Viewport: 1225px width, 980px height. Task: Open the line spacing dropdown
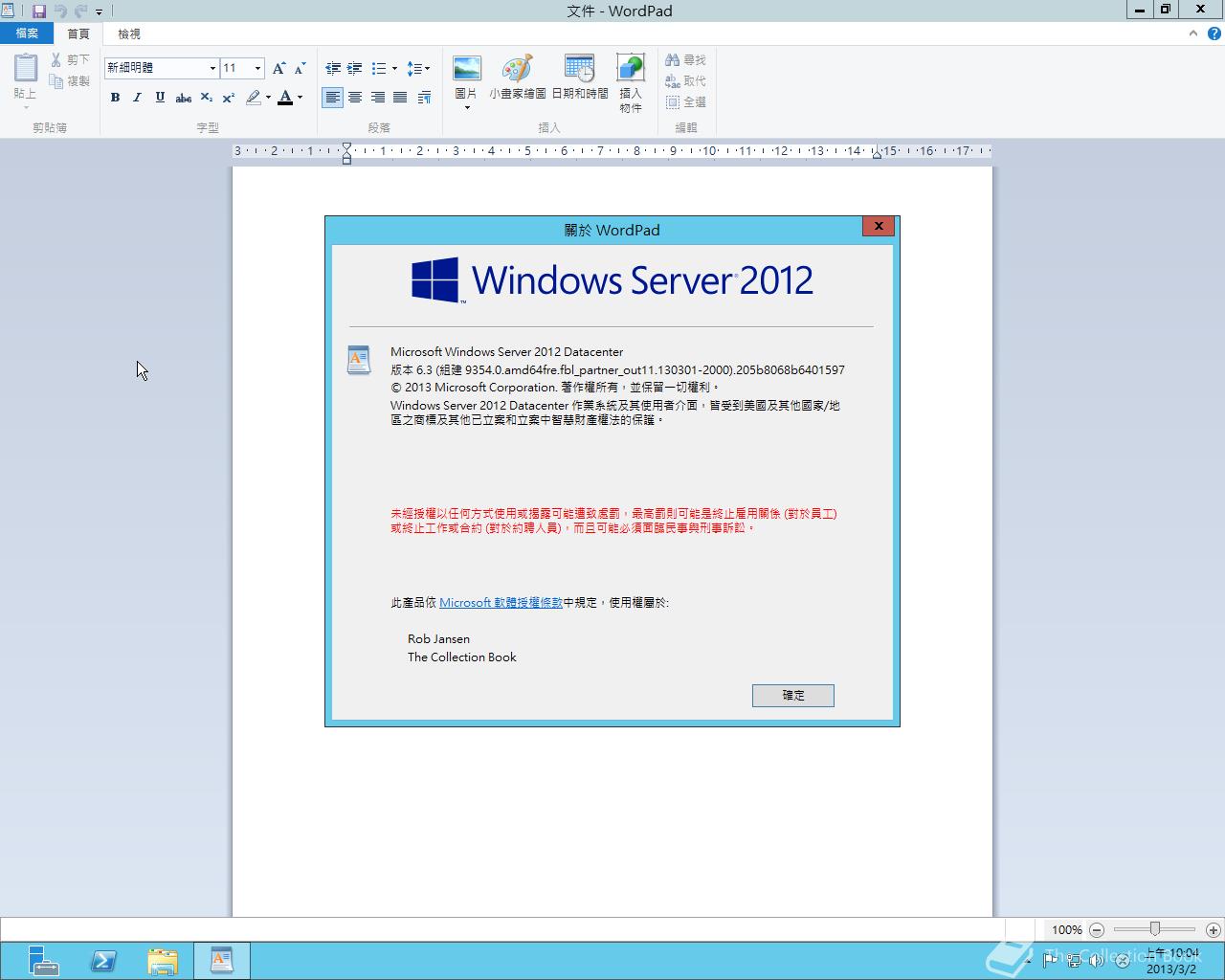[x=418, y=68]
